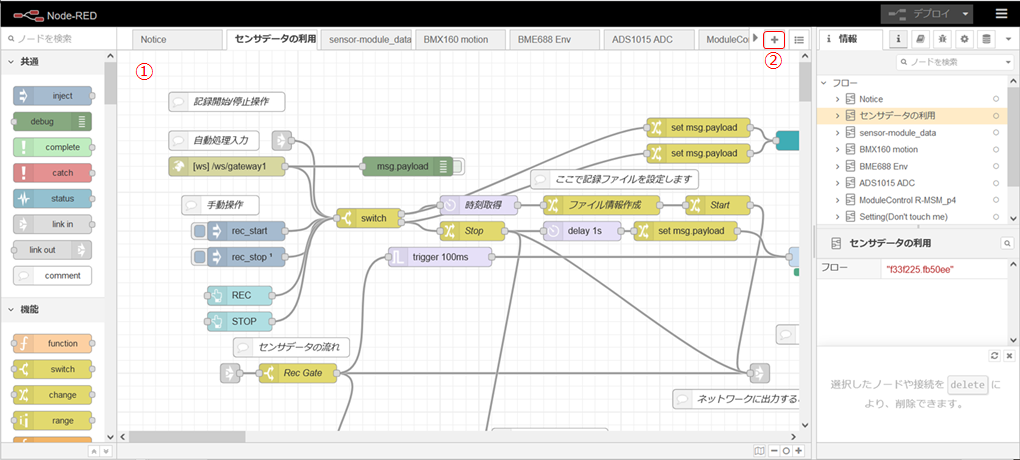Image resolution: width=1020 pixels, height=460 pixels.
Task: Open the configuration nodes gear icon tab
Action: point(965,39)
